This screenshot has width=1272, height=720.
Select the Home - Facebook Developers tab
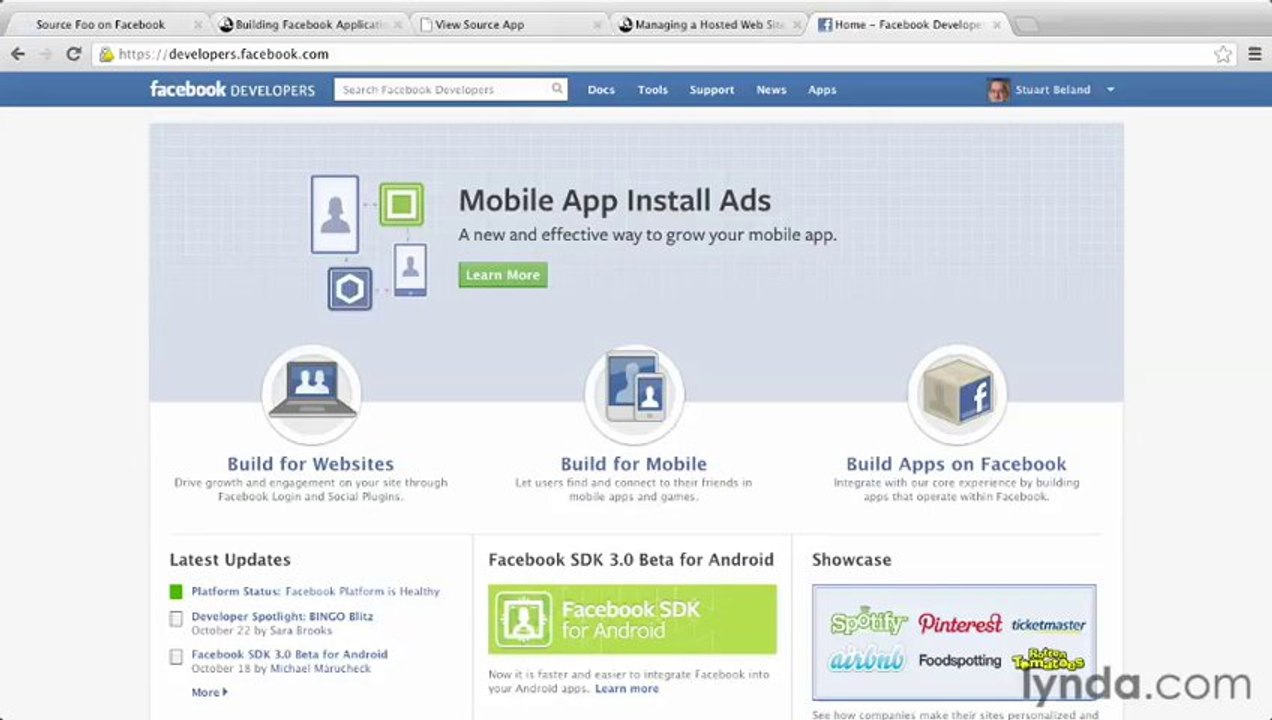click(908, 25)
